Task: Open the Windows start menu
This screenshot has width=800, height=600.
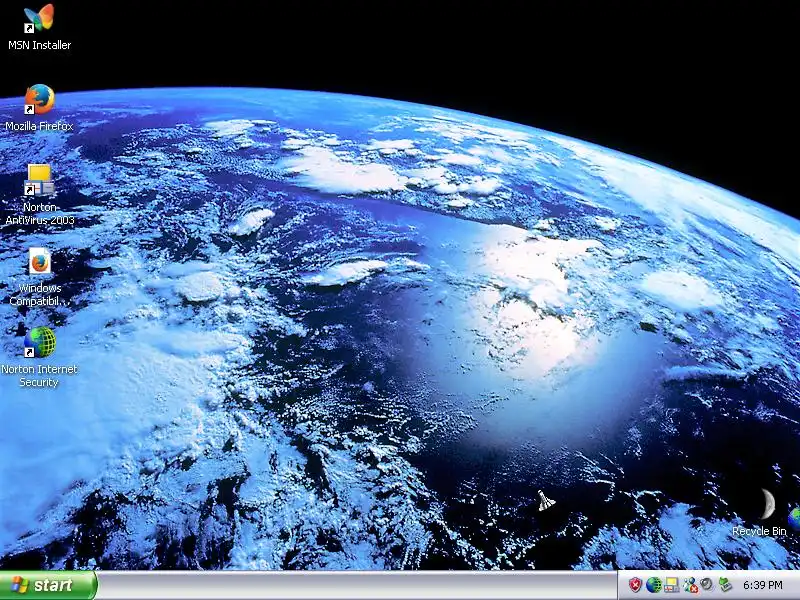Action: pos(48,585)
